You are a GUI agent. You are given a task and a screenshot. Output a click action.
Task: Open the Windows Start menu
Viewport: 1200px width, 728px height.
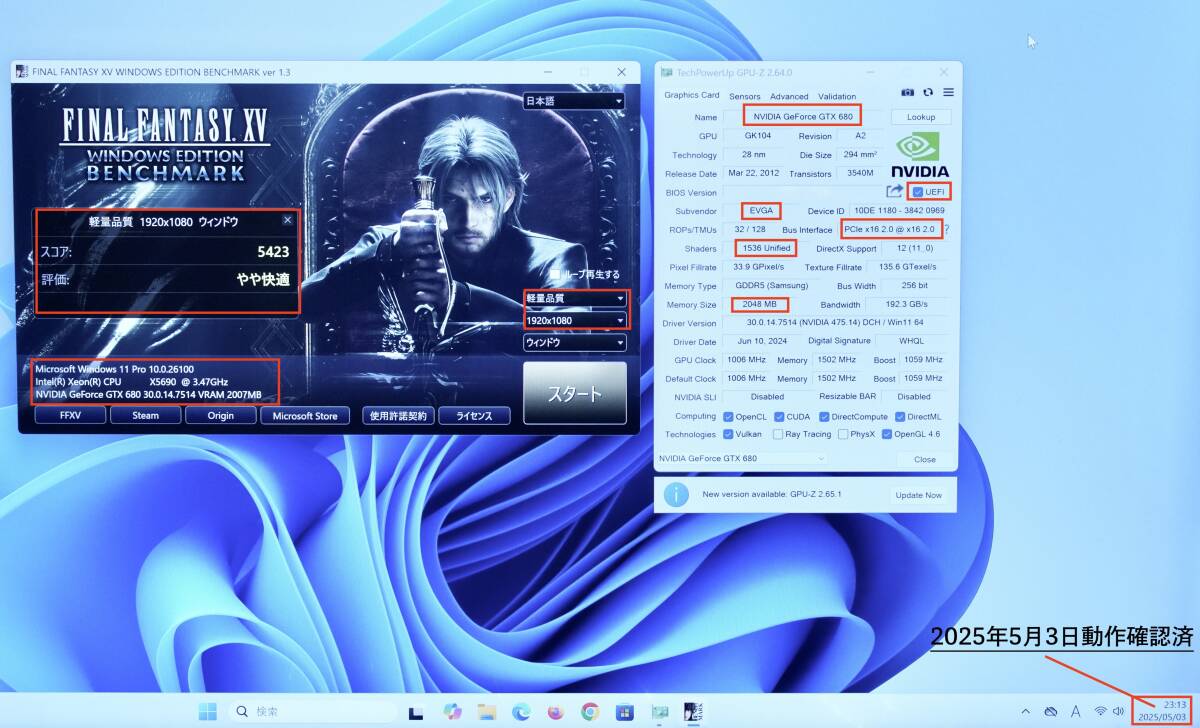208,712
